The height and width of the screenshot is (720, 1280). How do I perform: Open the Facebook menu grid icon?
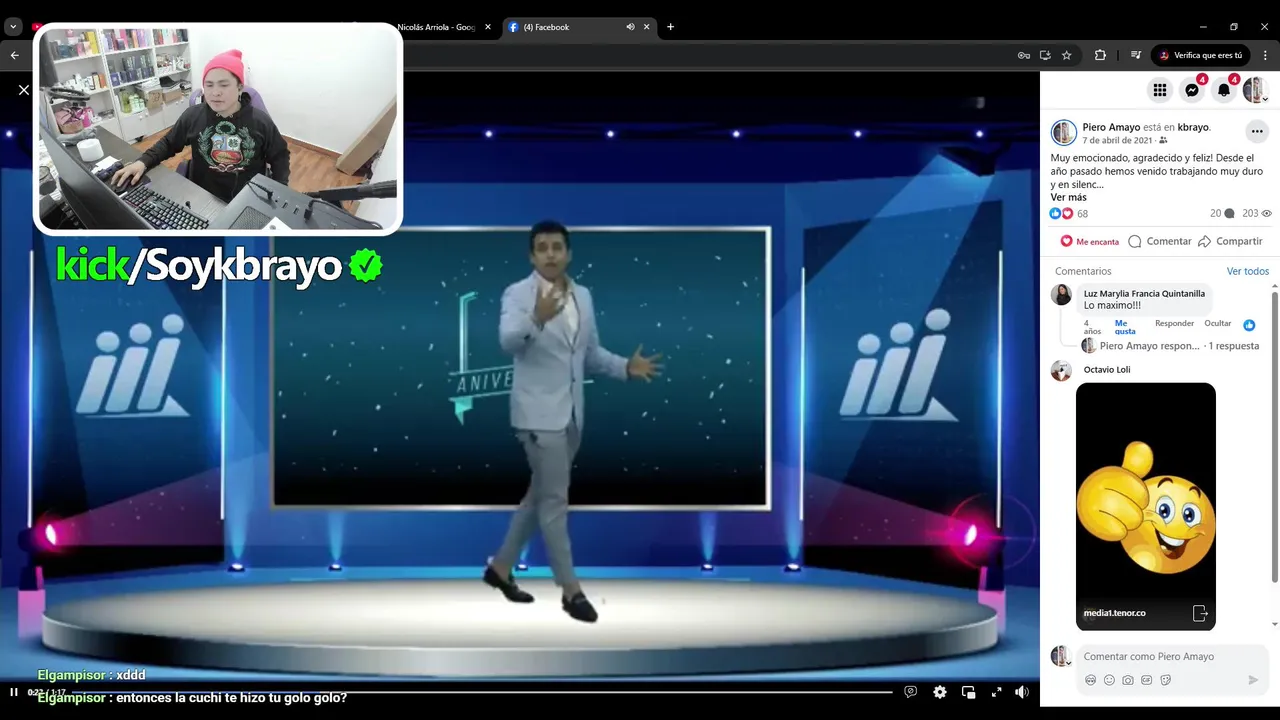click(x=1160, y=90)
